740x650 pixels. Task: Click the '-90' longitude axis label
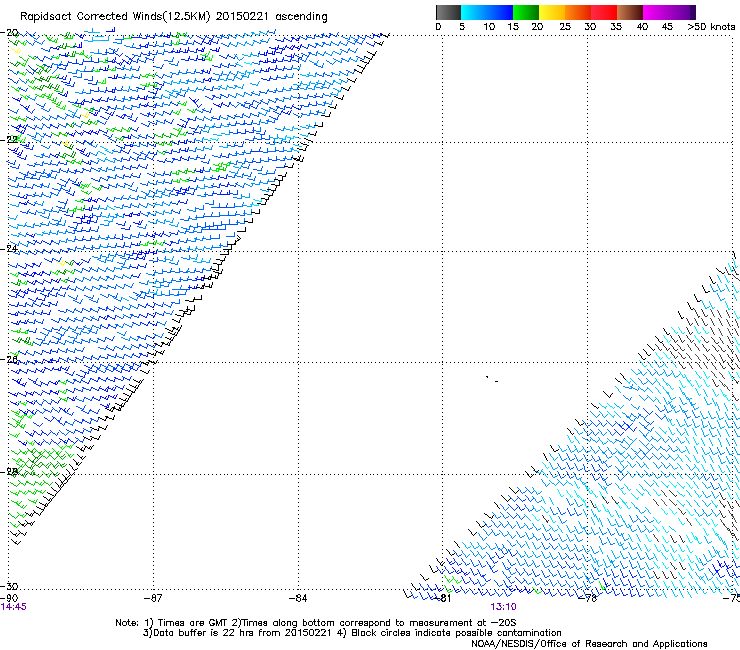[9, 598]
